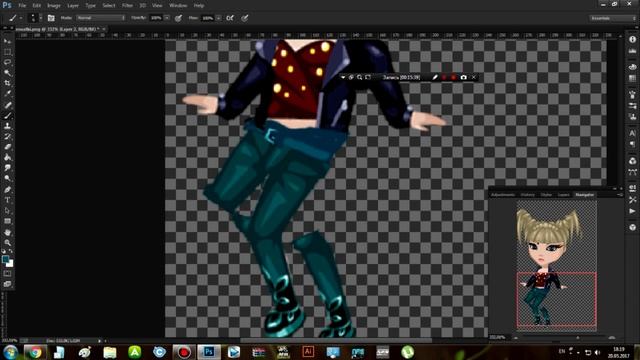The image size is (640, 360).
Task: Switch to the Layers tab
Action: click(x=564, y=195)
